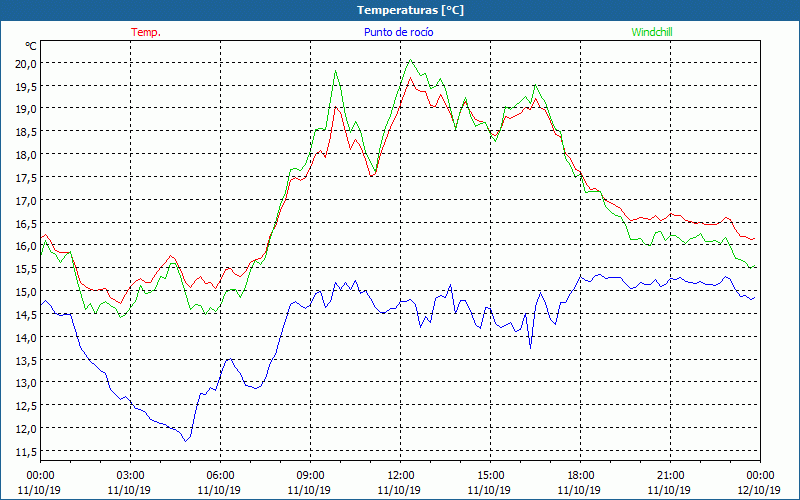Click the 15,5 y-axis value
Viewport: 800px width, 500px height.
coord(27,268)
